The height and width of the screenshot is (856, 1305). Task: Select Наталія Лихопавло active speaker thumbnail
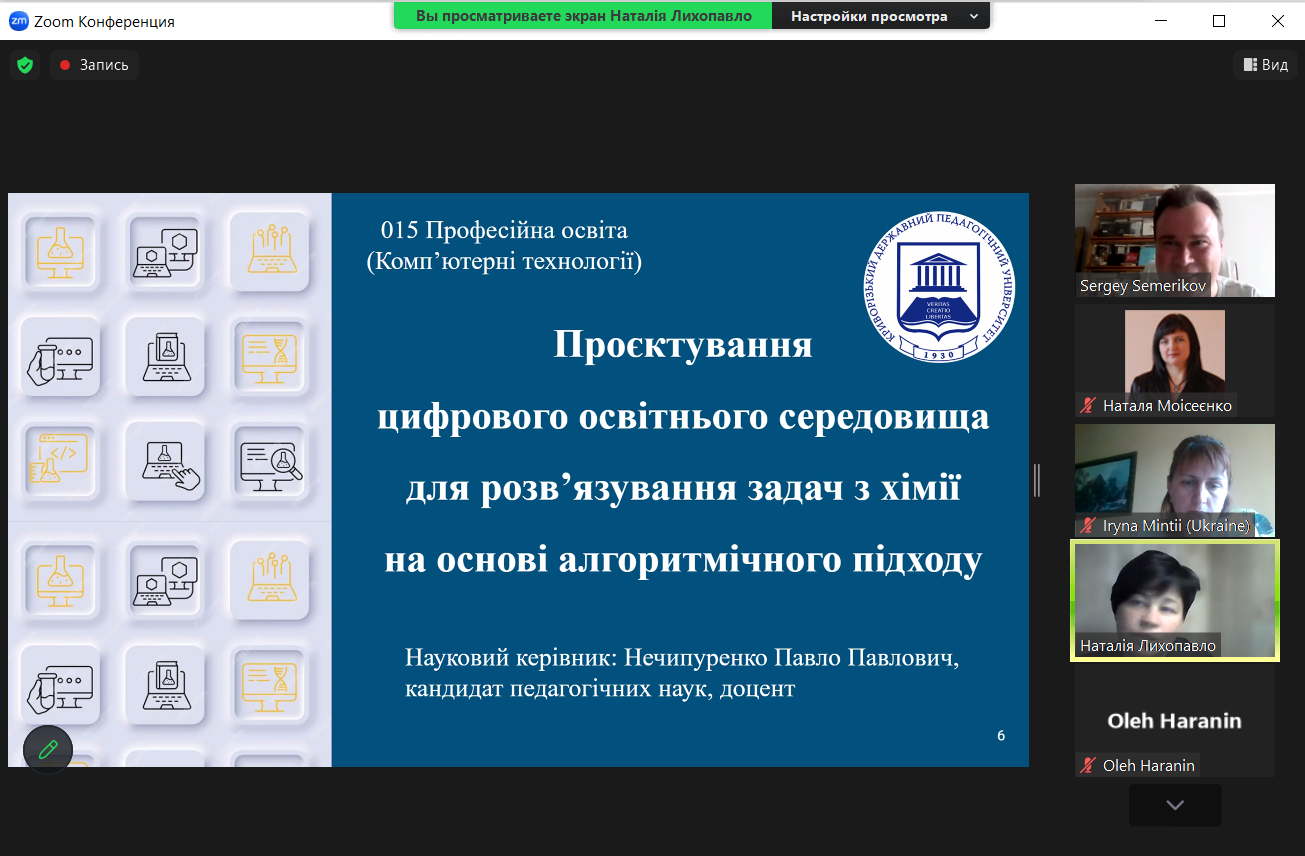(x=1175, y=601)
